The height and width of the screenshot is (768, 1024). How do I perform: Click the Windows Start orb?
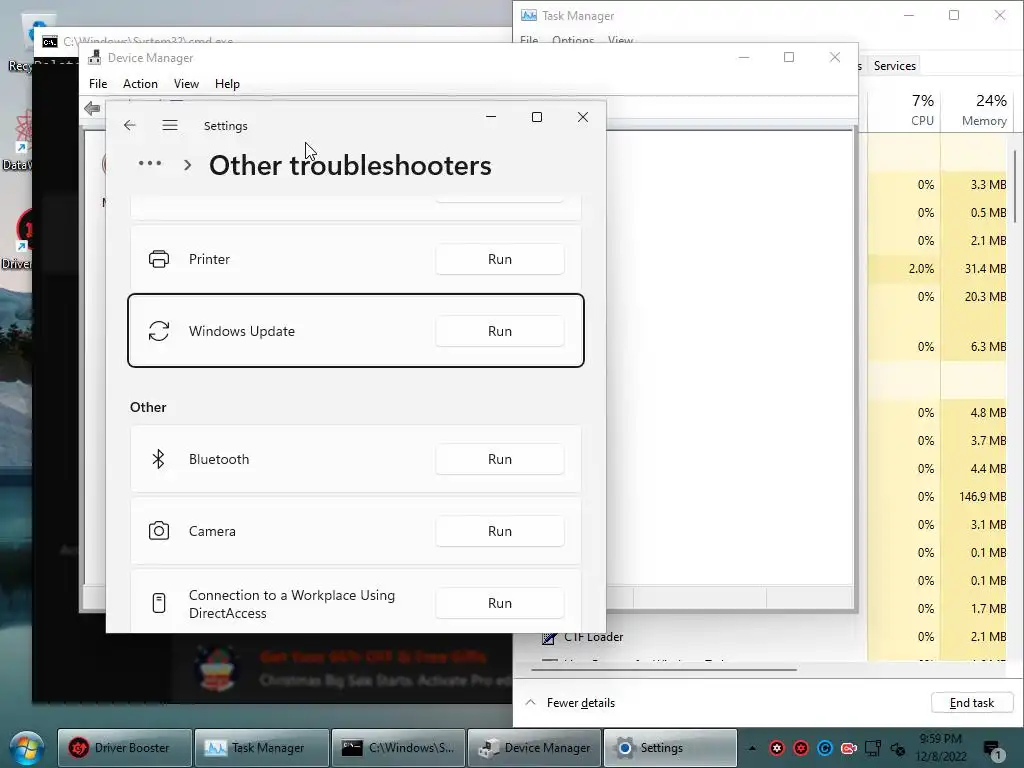[x=26, y=748]
